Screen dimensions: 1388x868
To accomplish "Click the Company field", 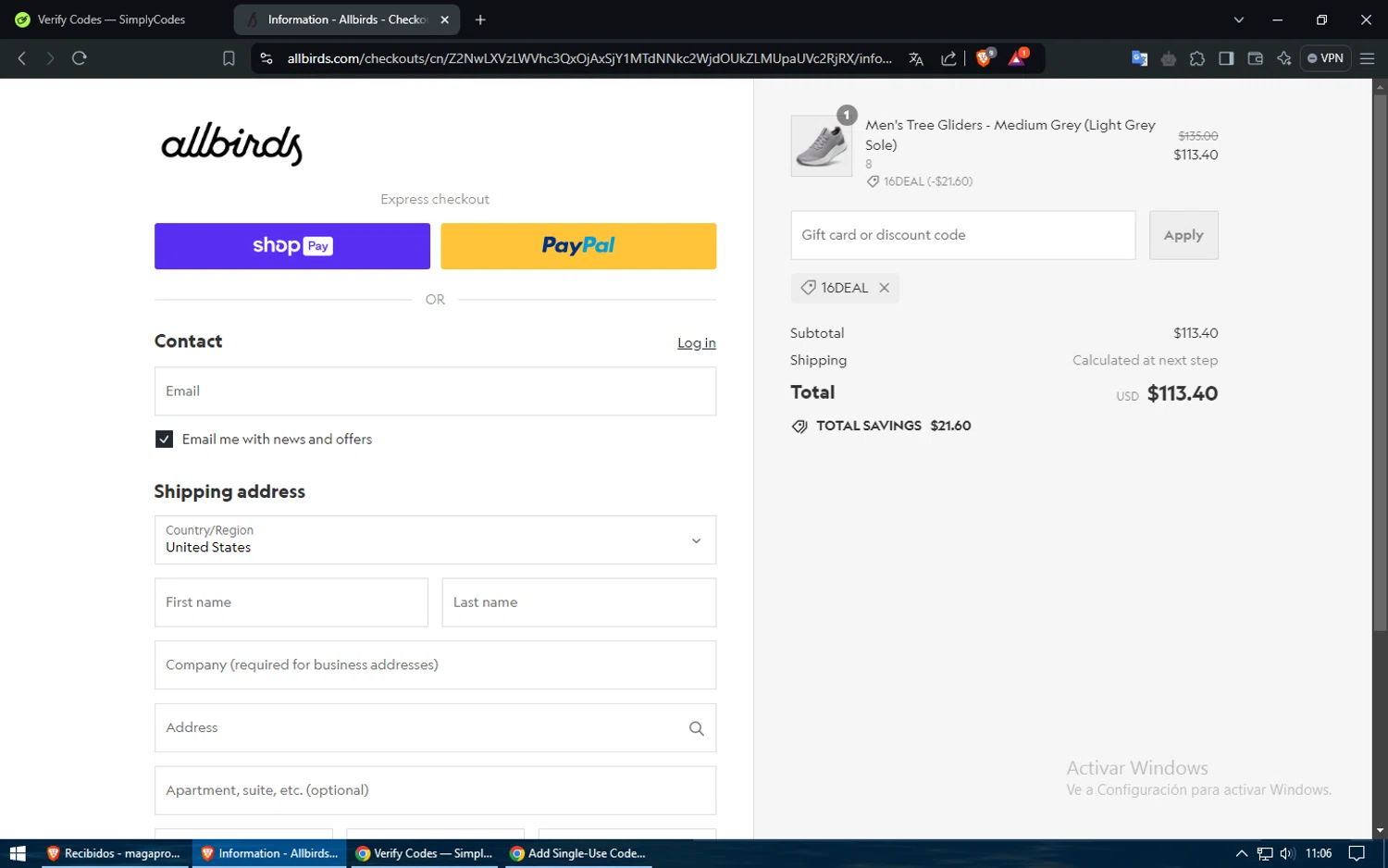I will click(x=435, y=665).
